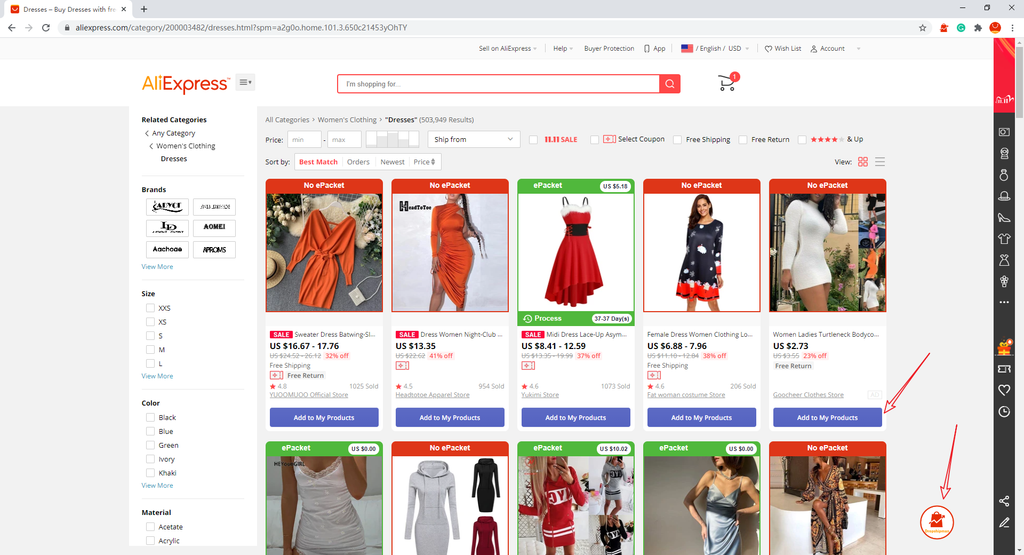Go to Women's Clothing breadcrumb
Screen dimensions: 1024x555
[x=347, y=119]
